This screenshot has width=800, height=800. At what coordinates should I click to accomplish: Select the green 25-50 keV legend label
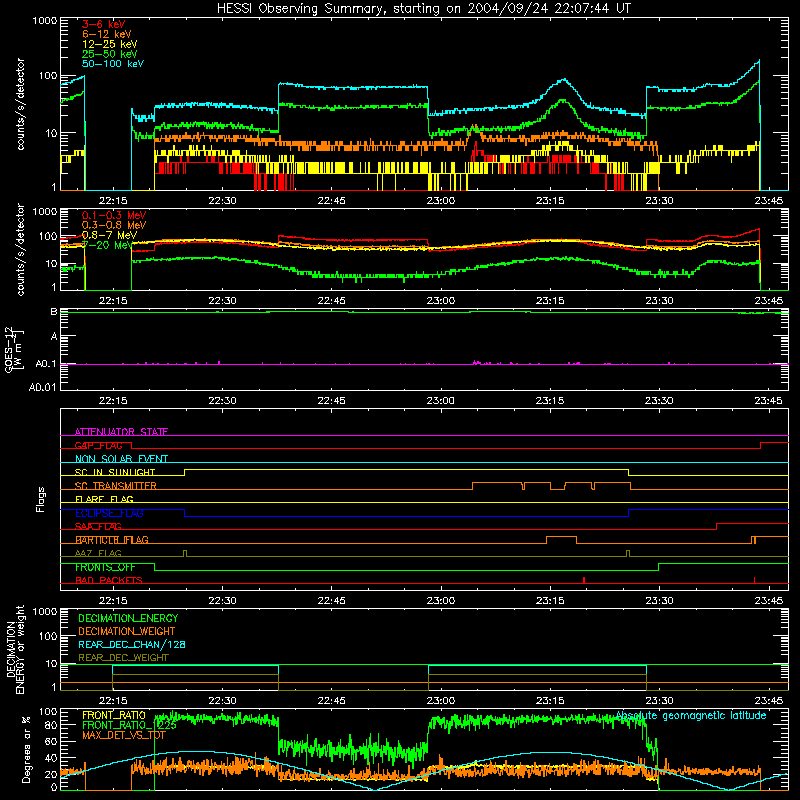[110, 54]
